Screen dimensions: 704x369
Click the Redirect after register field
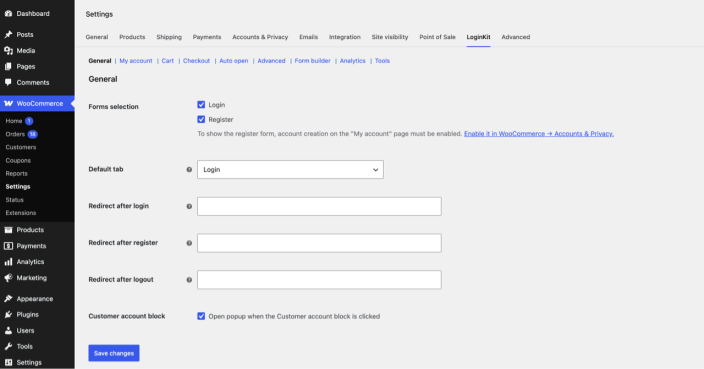[319, 243]
